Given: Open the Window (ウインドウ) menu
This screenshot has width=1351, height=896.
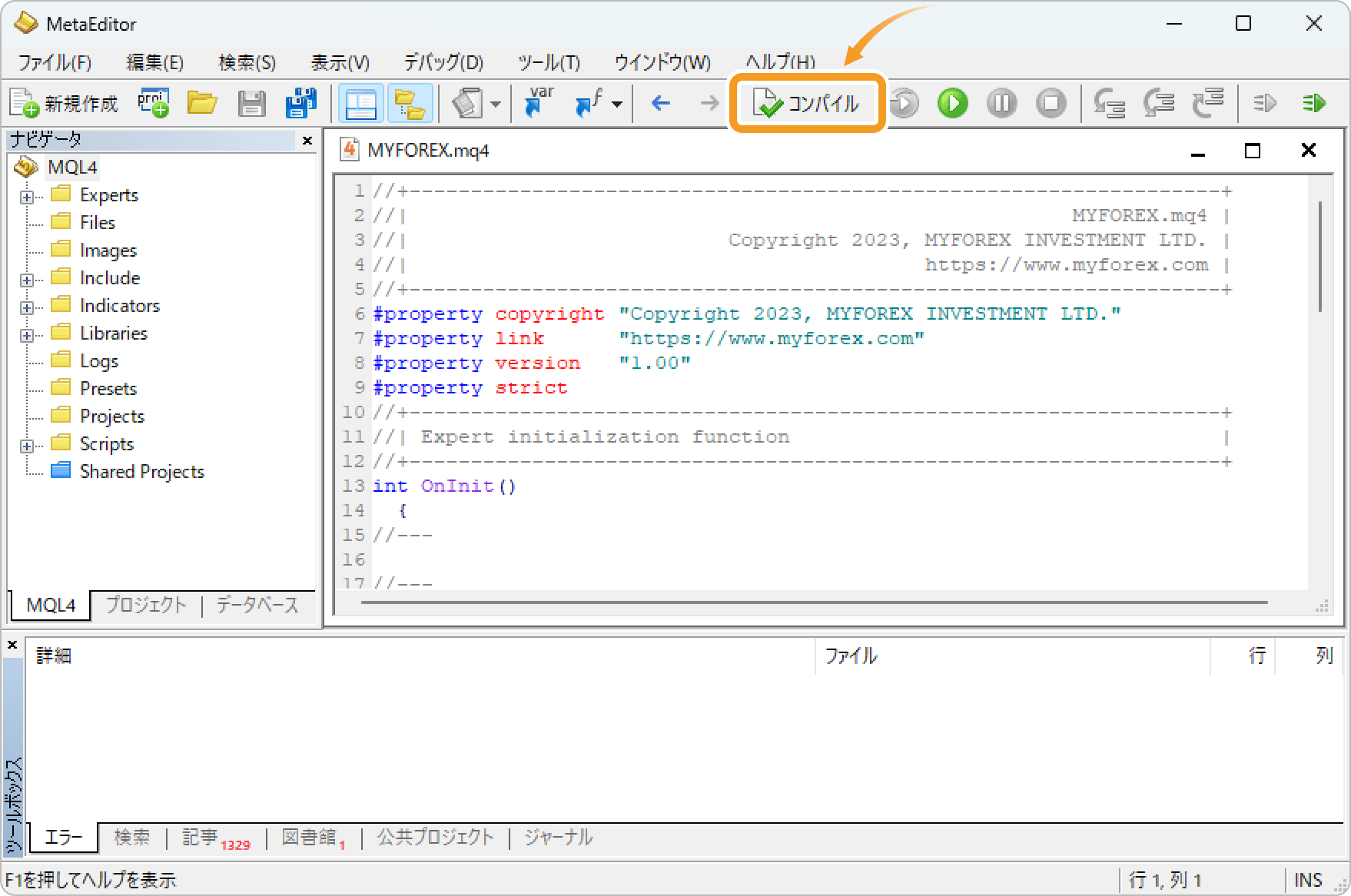Looking at the screenshot, I should pyautogui.click(x=662, y=62).
